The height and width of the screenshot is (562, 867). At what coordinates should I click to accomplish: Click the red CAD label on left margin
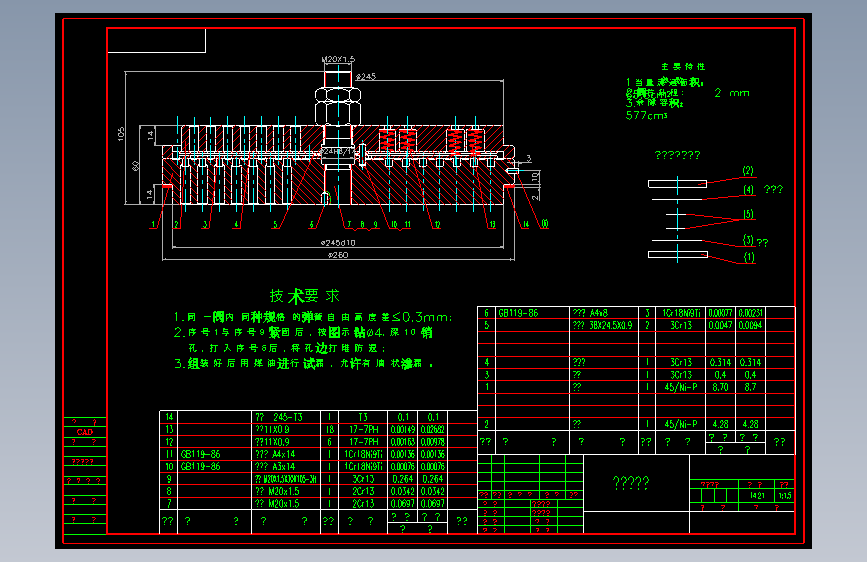click(85, 432)
